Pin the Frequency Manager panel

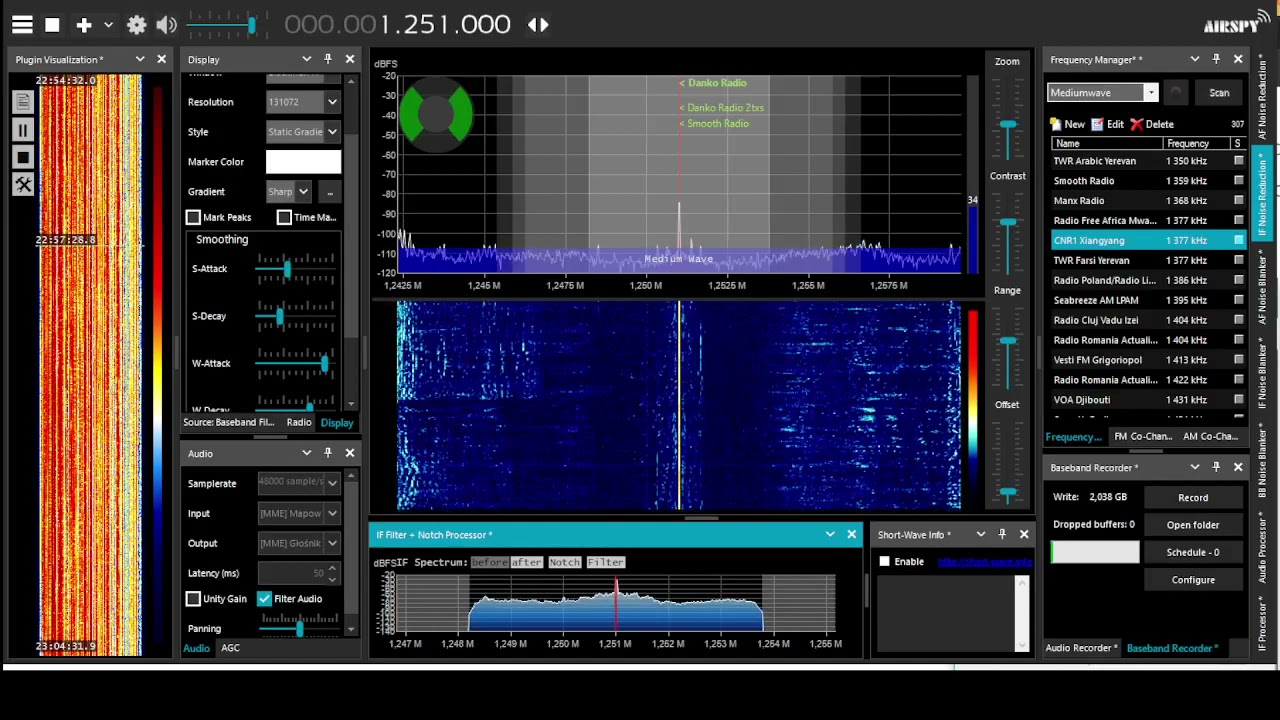pyautogui.click(x=1216, y=59)
